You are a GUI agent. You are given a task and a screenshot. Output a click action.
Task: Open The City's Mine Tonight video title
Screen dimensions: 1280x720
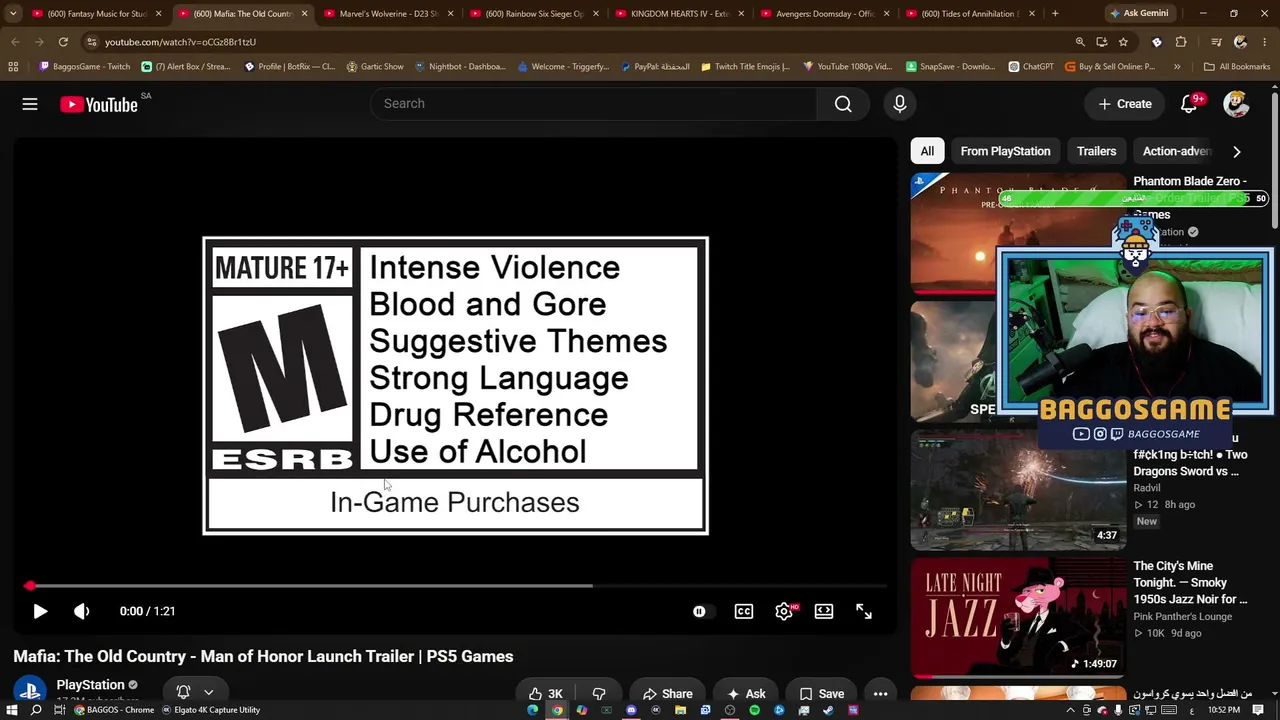(x=1190, y=583)
